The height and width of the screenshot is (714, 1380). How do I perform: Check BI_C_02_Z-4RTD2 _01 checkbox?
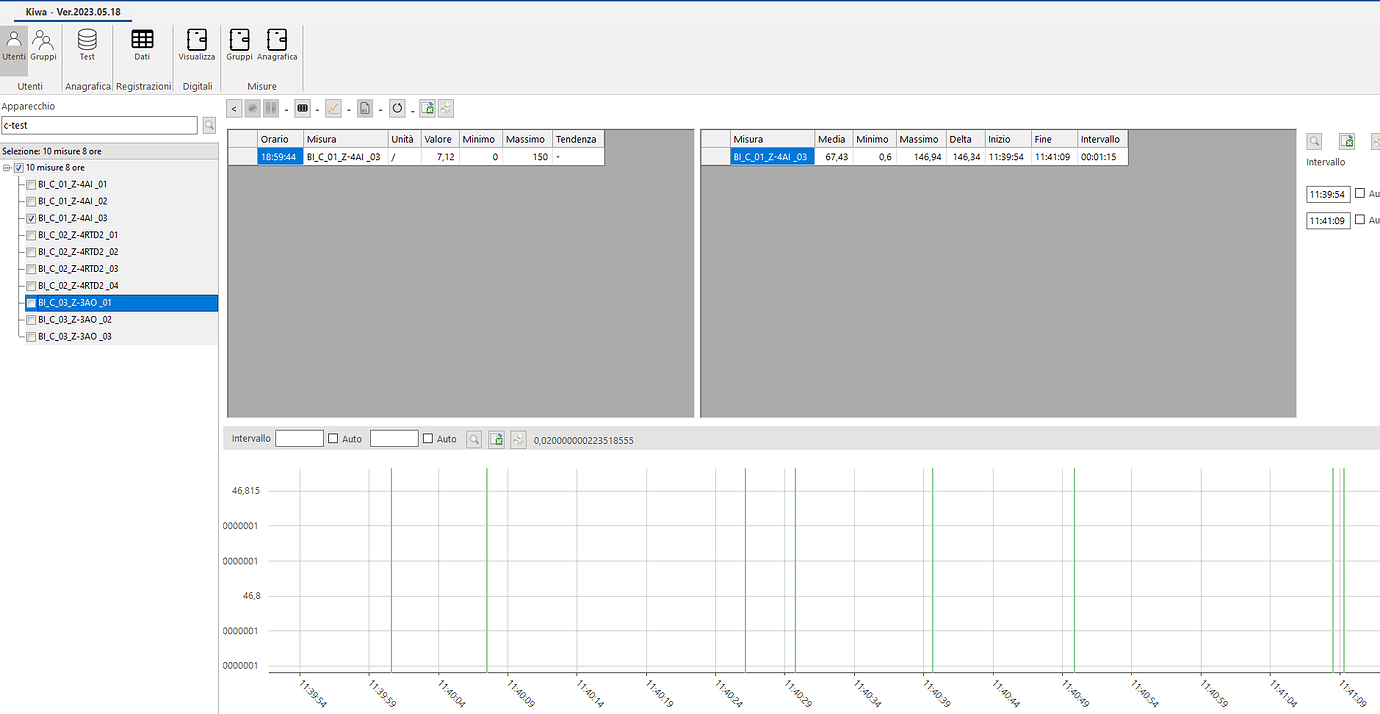coord(31,235)
